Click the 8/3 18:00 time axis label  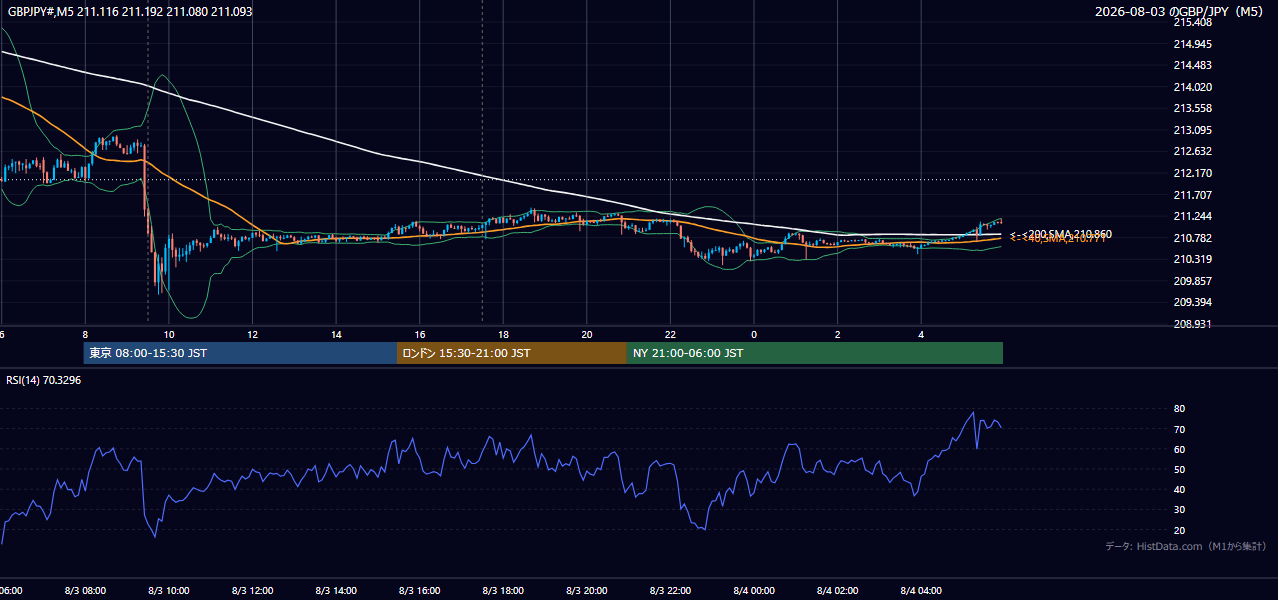pyautogui.click(x=503, y=591)
